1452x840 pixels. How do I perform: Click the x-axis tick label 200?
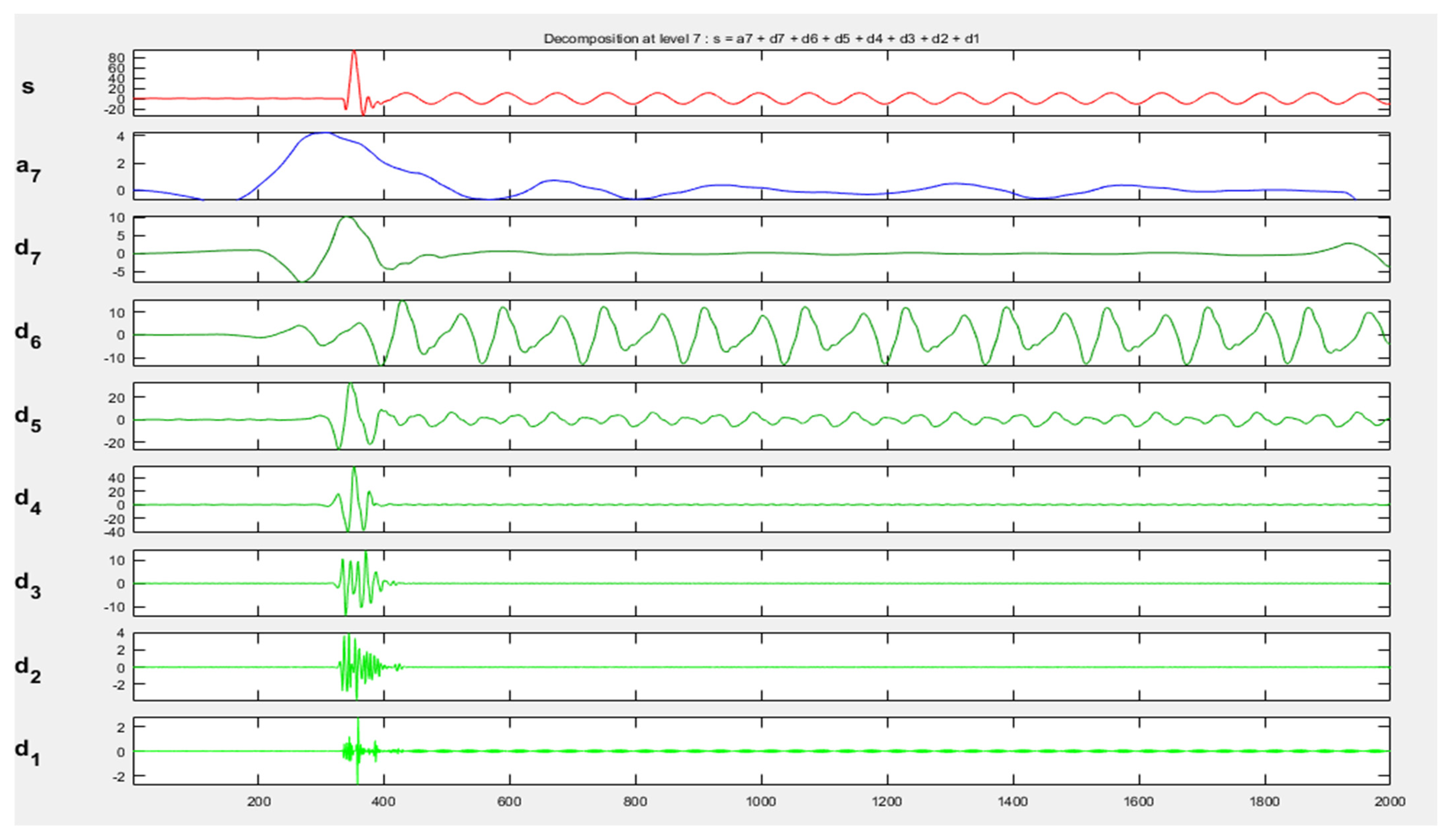pos(258,801)
